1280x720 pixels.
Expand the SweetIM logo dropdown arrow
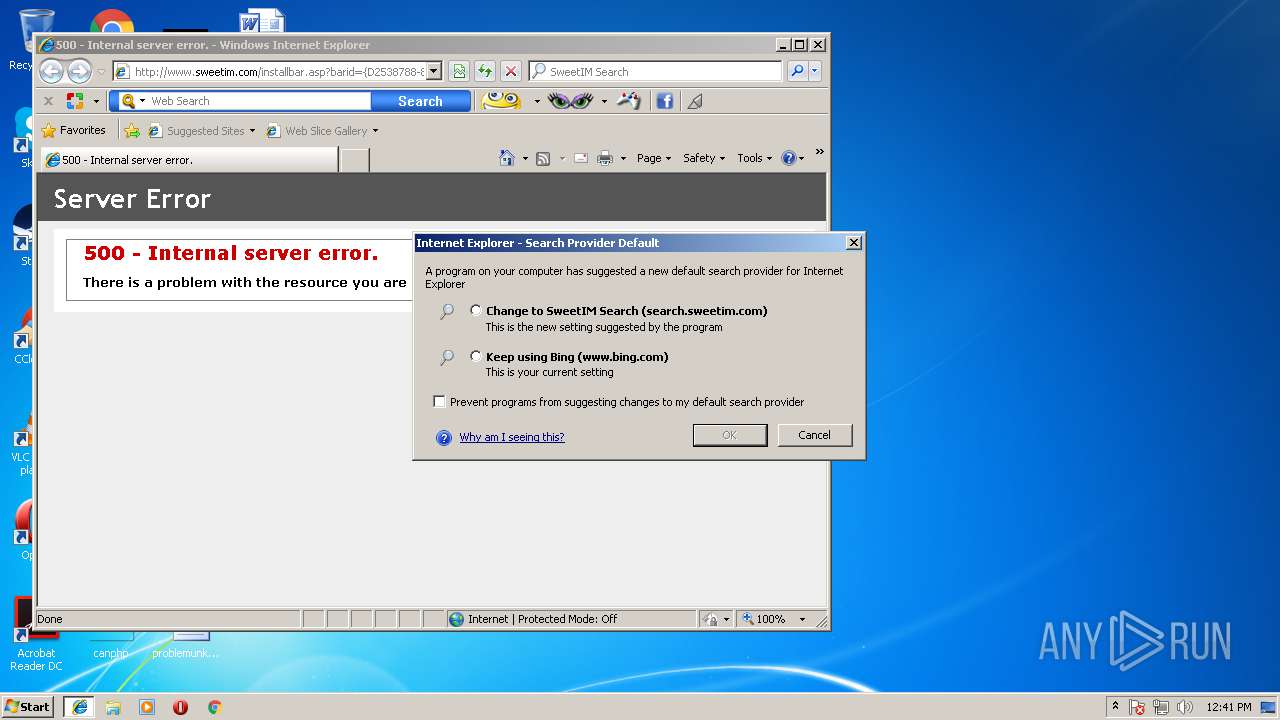97,101
